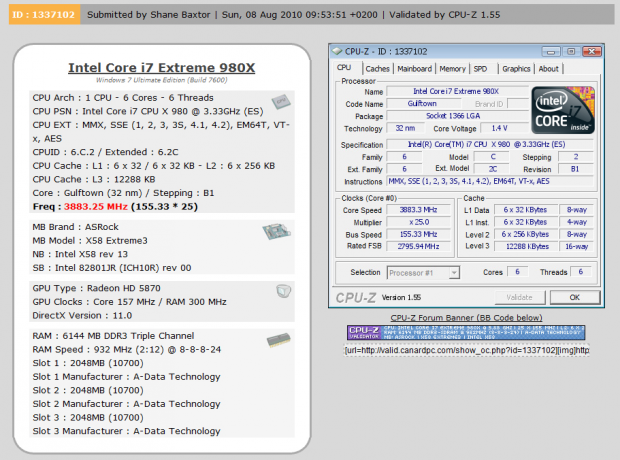The width and height of the screenshot is (620, 460).
Task: Click the CPU-Z title bar app icon
Action: pos(337,51)
